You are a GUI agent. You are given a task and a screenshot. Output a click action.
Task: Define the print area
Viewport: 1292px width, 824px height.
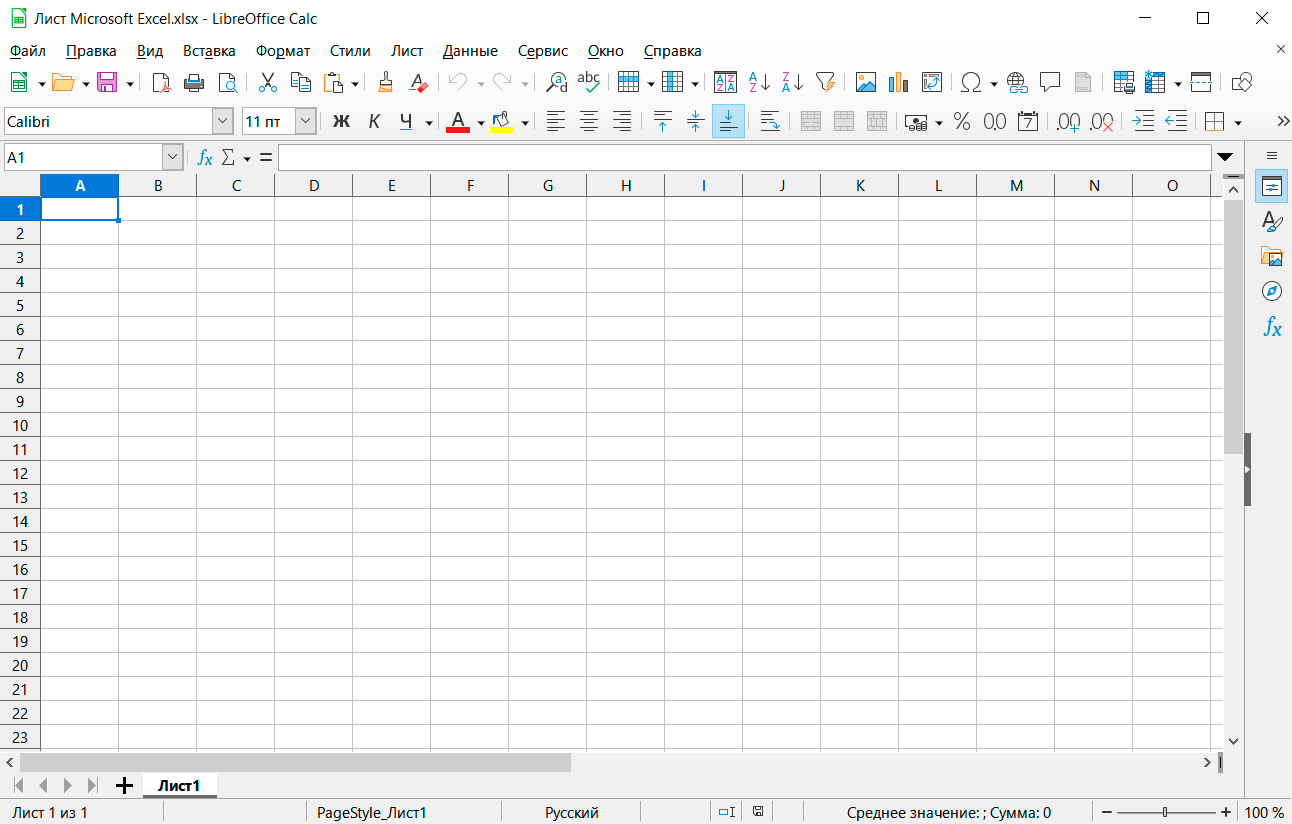tap(1123, 83)
